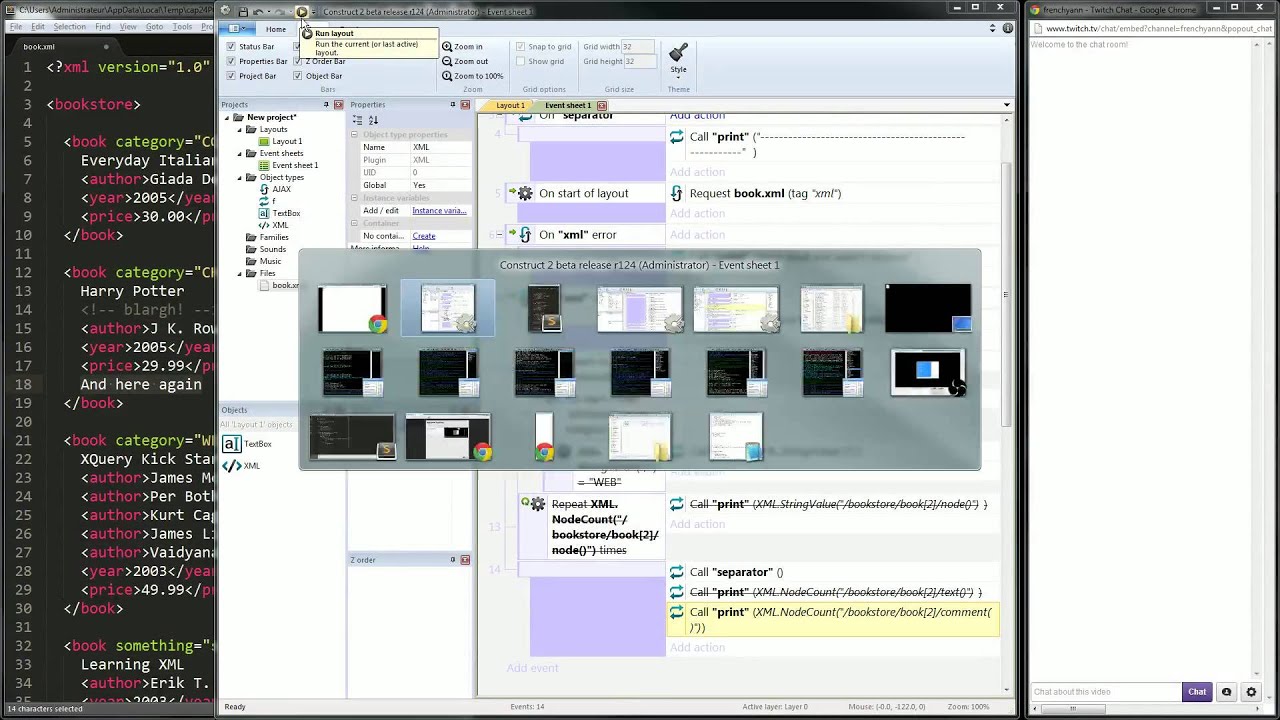Close the Z order panel

(x=465, y=560)
